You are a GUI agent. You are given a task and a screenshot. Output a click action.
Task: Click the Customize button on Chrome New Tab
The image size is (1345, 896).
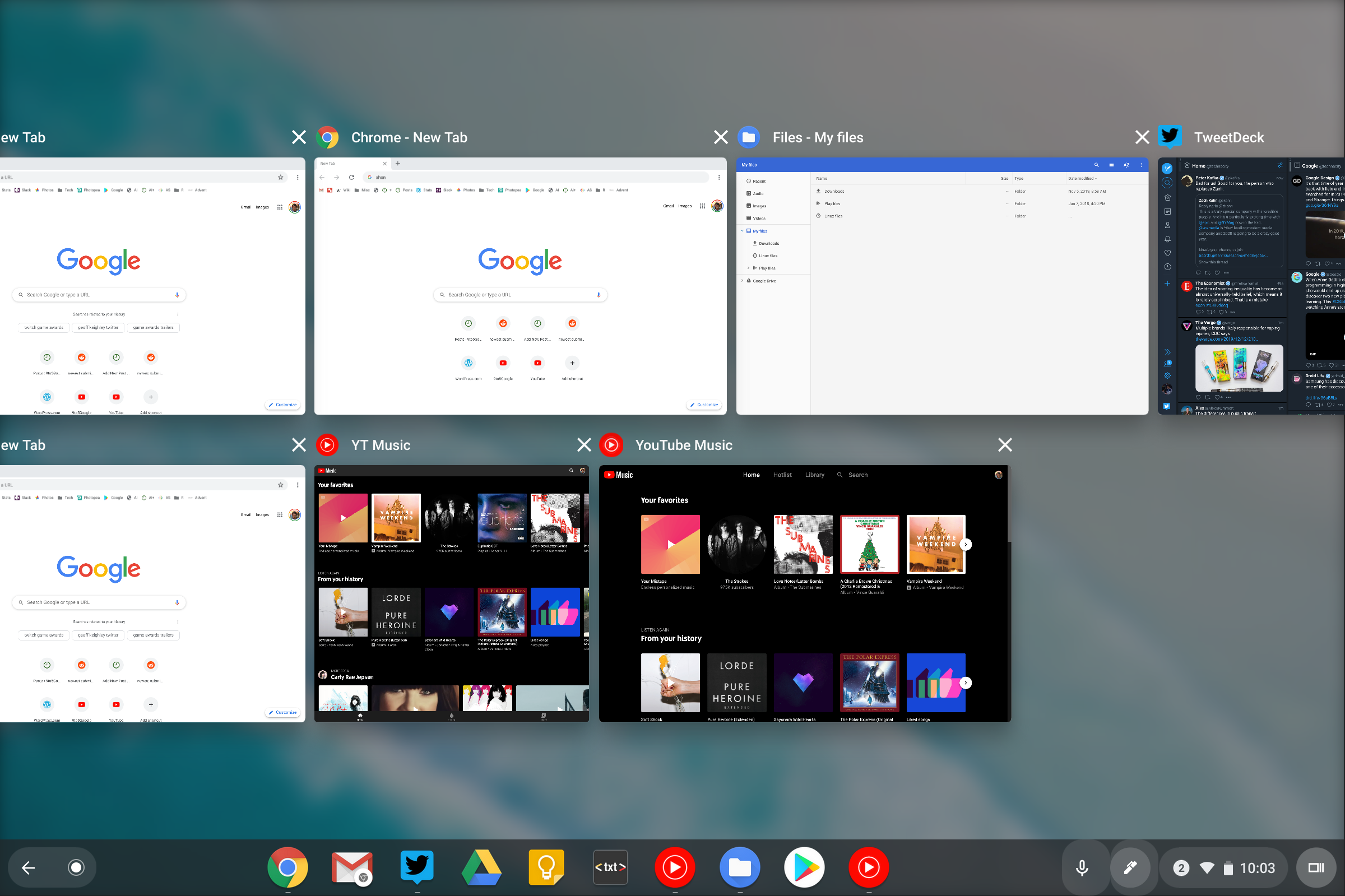coord(704,405)
